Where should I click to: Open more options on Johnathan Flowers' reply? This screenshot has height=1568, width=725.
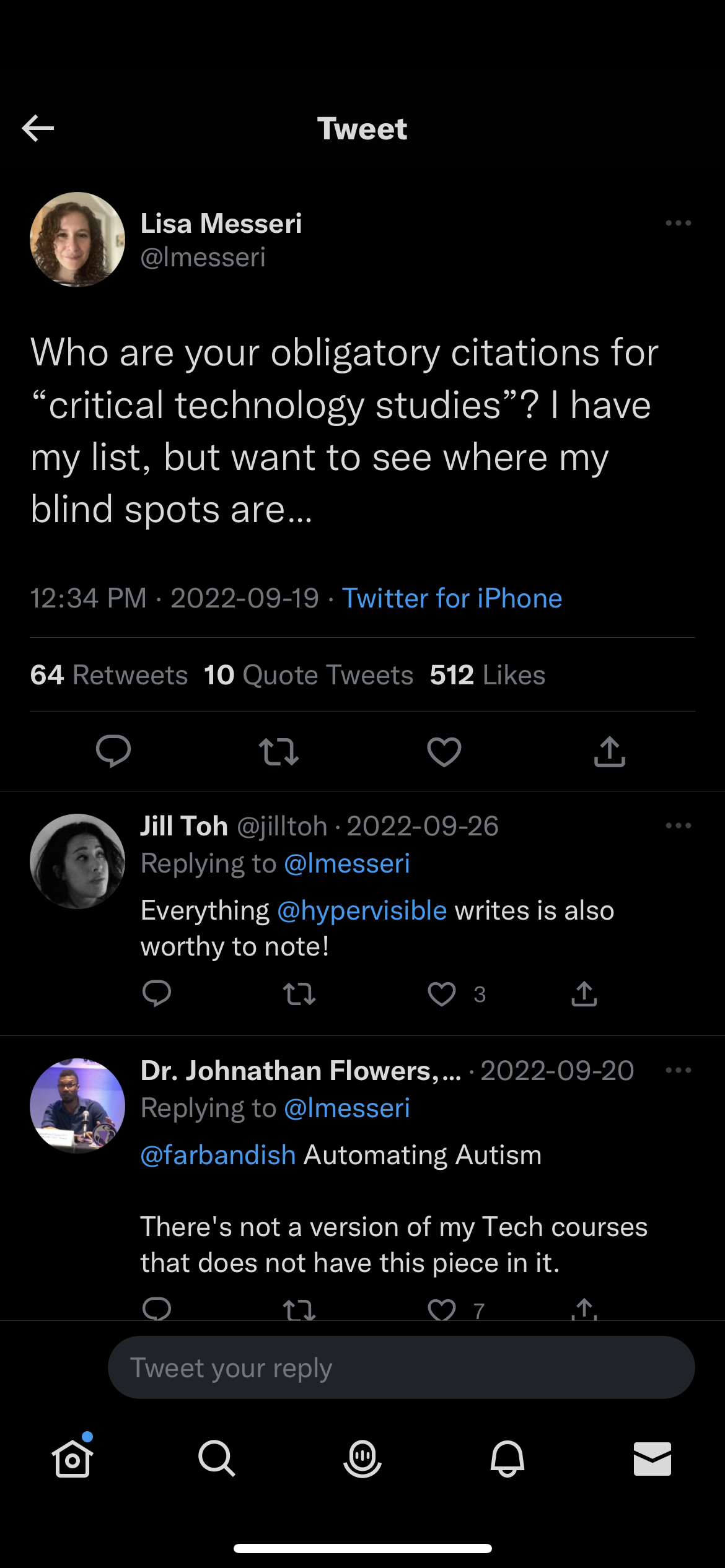click(678, 1070)
